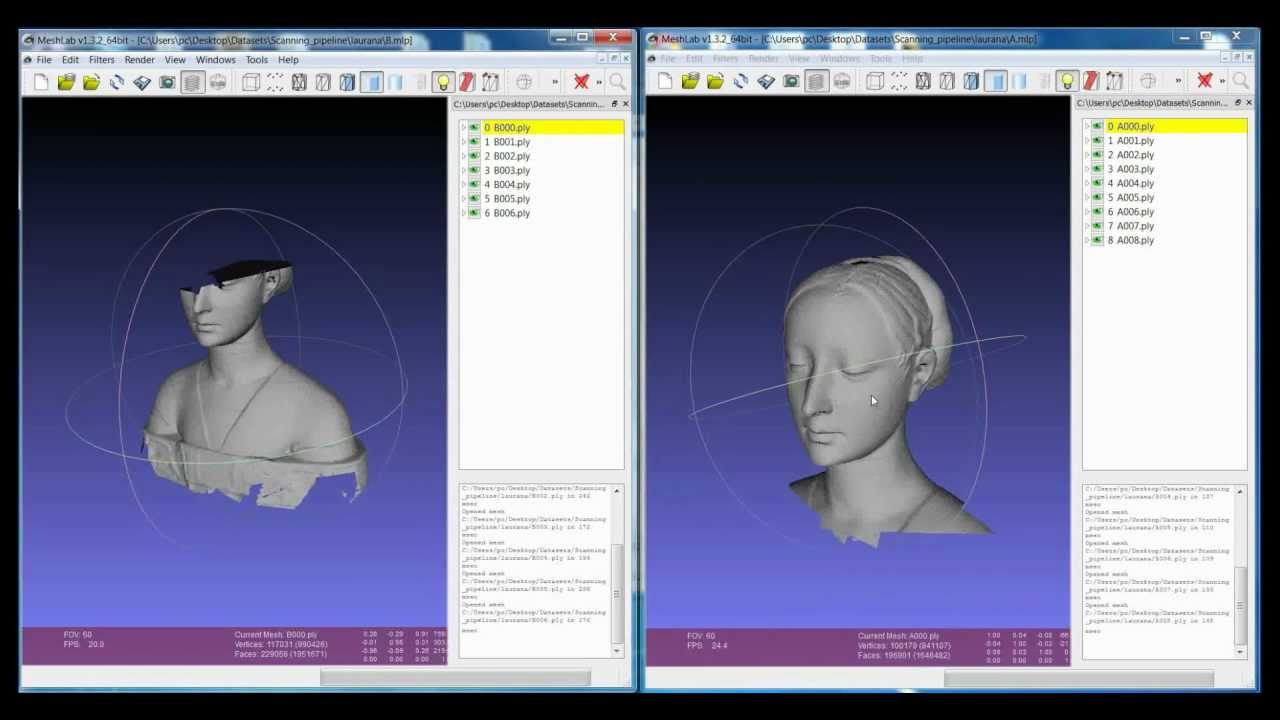Click Reload mesh icon in B.mlp window
Image resolution: width=1280 pixels, height=720 pixels.
point(117,82)
